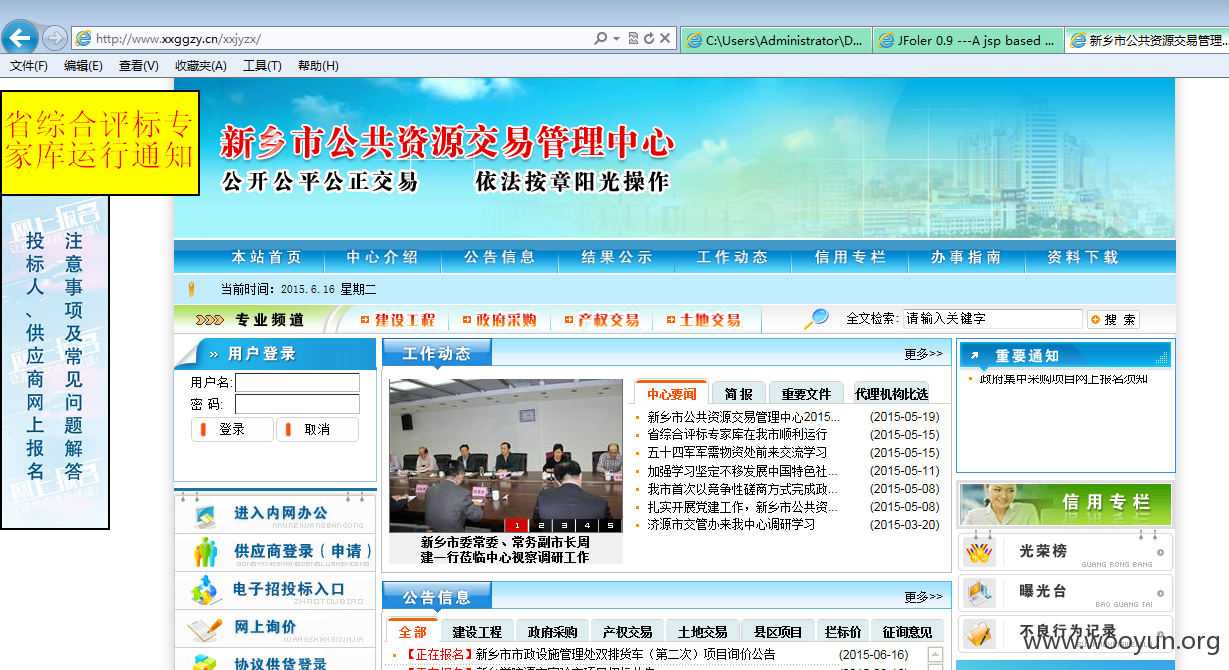Click the 用户名 input field
This screenshot has height=670, width=1229.
(x=297, y=382)
